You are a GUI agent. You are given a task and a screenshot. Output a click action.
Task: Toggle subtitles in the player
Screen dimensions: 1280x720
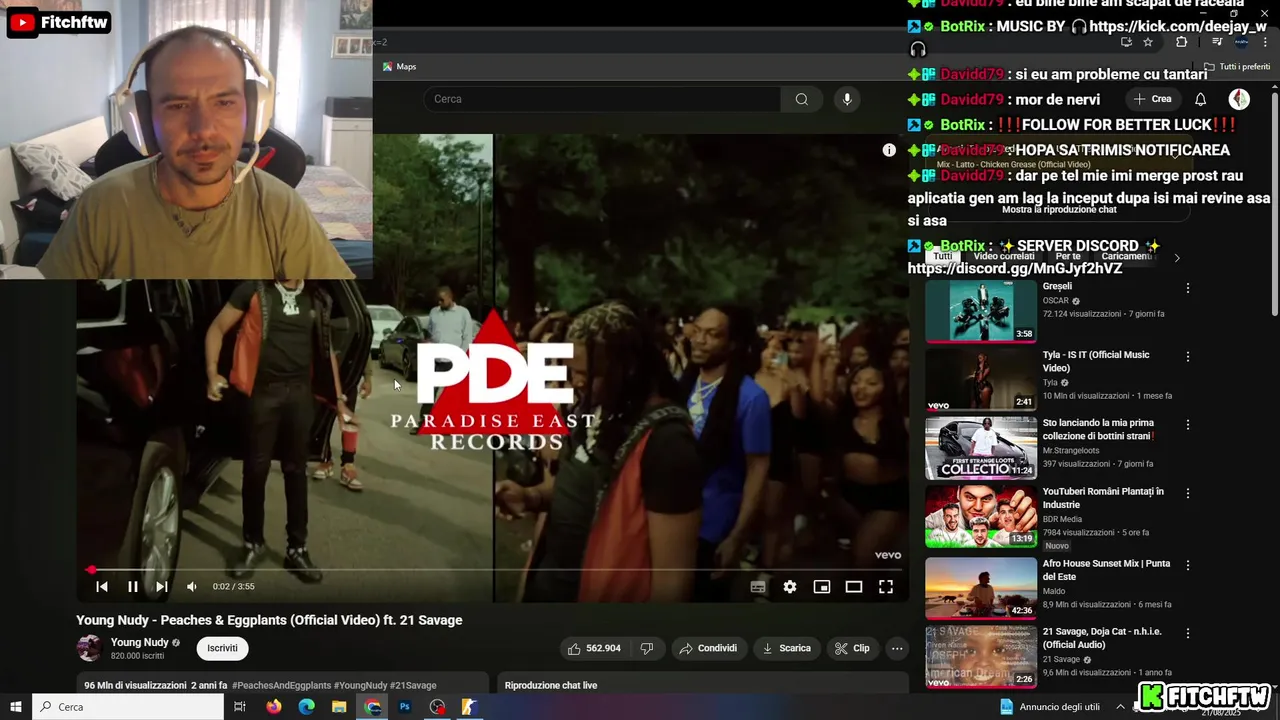point(758,587)
